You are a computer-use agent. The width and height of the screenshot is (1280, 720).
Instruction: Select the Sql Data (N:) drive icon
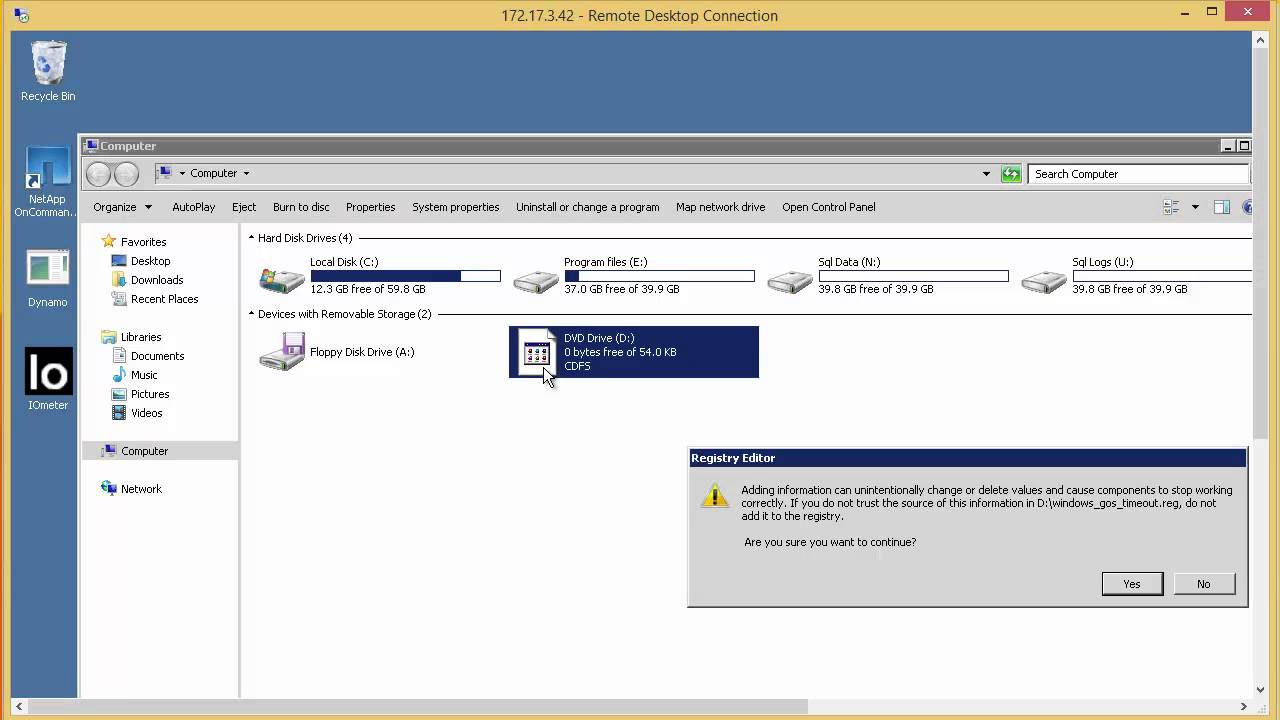coord(790,281)
